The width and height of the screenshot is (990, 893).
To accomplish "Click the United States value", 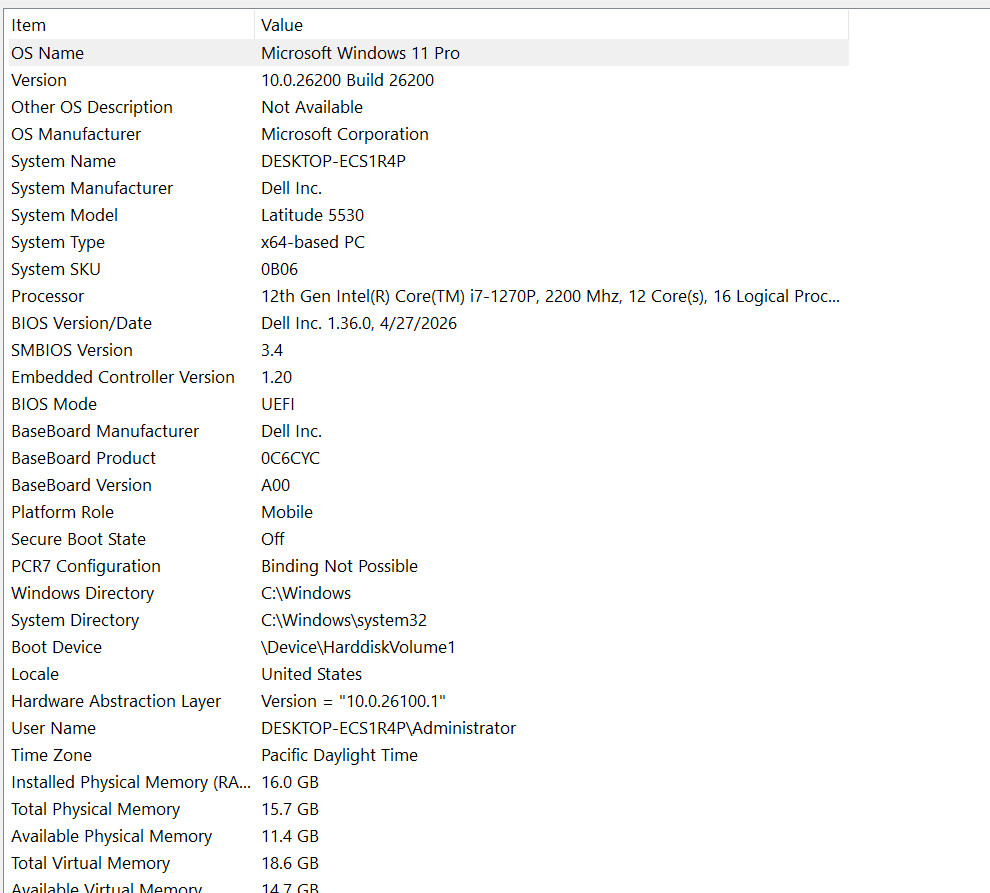I will (x=311, y=674).
